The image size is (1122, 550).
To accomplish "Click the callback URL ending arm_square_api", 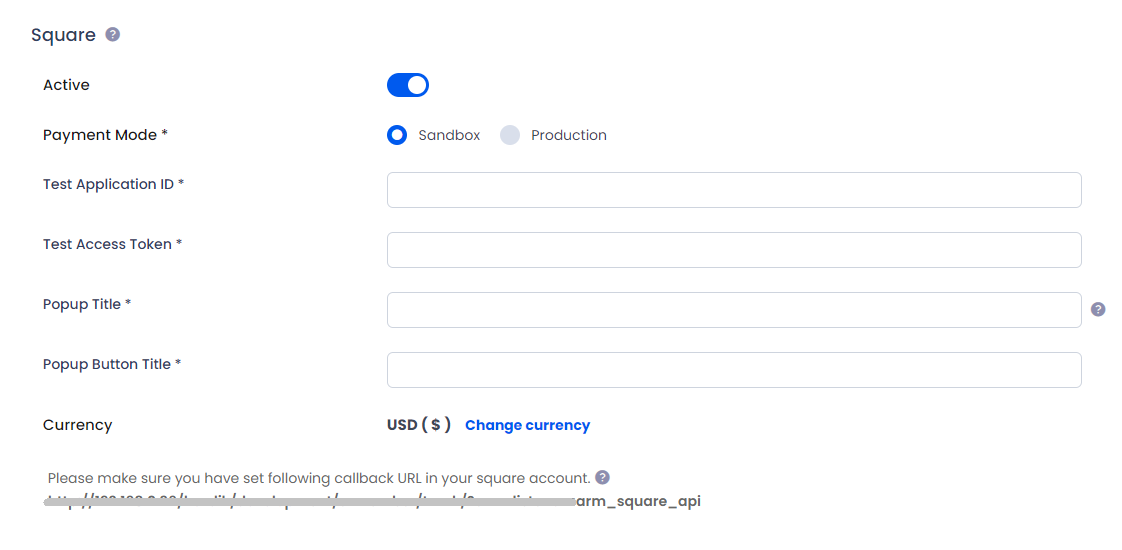I will tap(374, 501).
